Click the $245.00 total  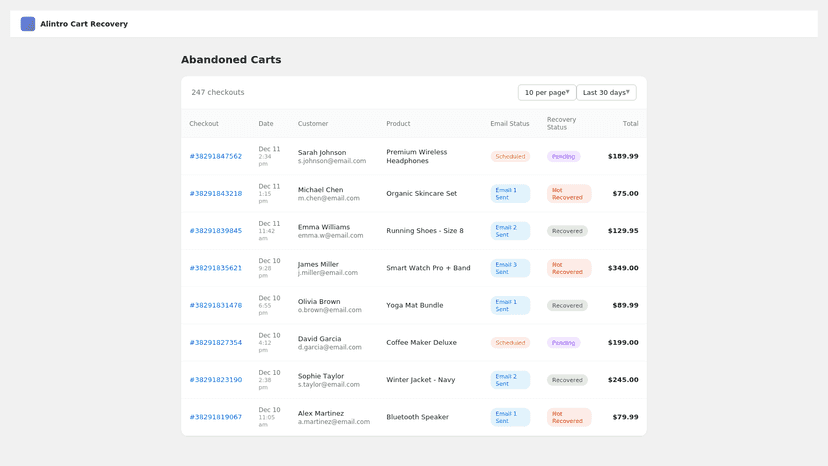point(623,380)
